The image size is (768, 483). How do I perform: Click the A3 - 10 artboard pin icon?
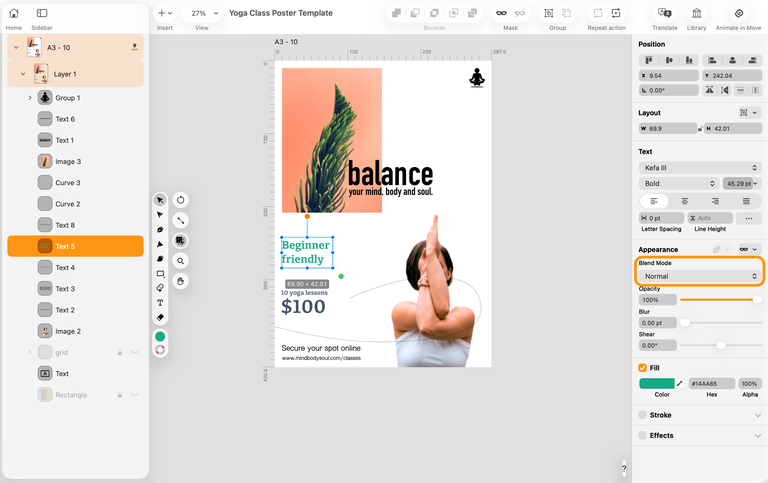point(134,47)
